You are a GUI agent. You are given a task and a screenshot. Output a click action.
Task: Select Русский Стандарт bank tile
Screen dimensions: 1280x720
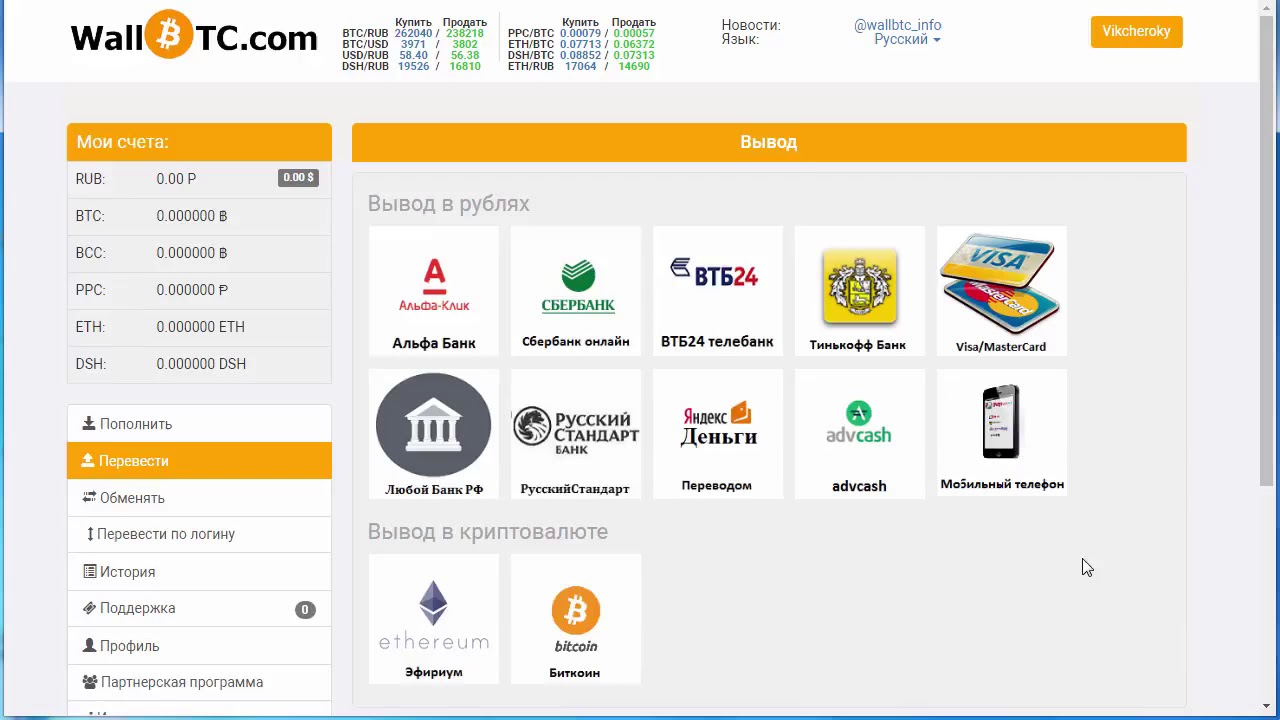pos(575,434)
